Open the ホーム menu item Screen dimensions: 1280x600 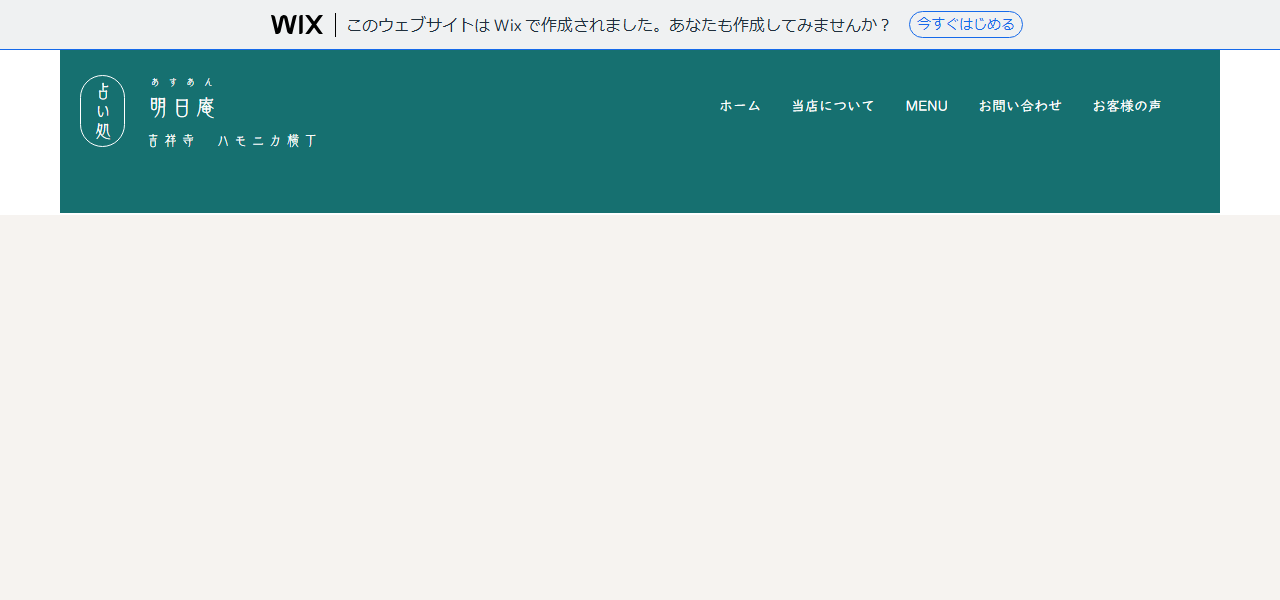coord(740,106)
